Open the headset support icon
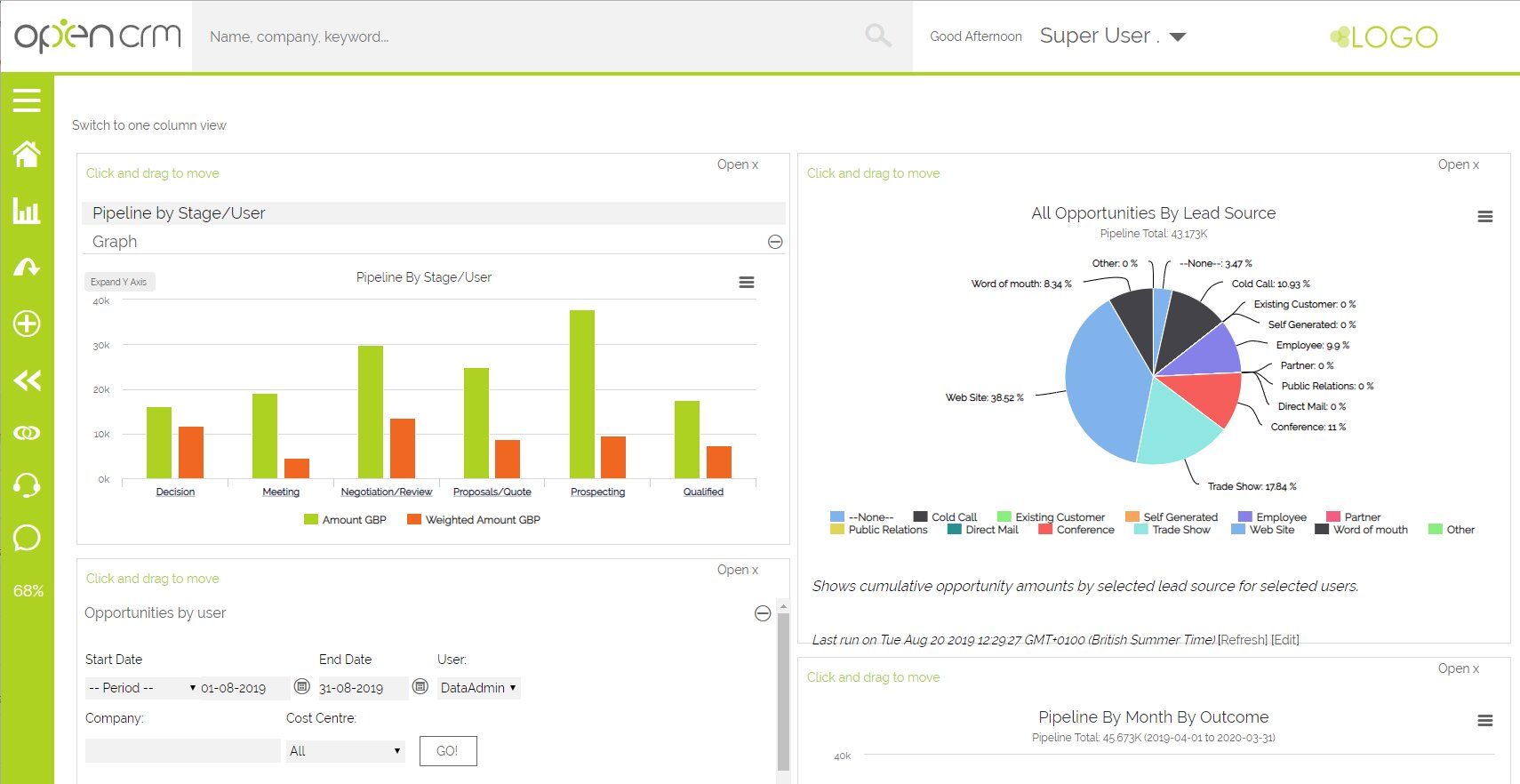 click(x=27, y=485)
